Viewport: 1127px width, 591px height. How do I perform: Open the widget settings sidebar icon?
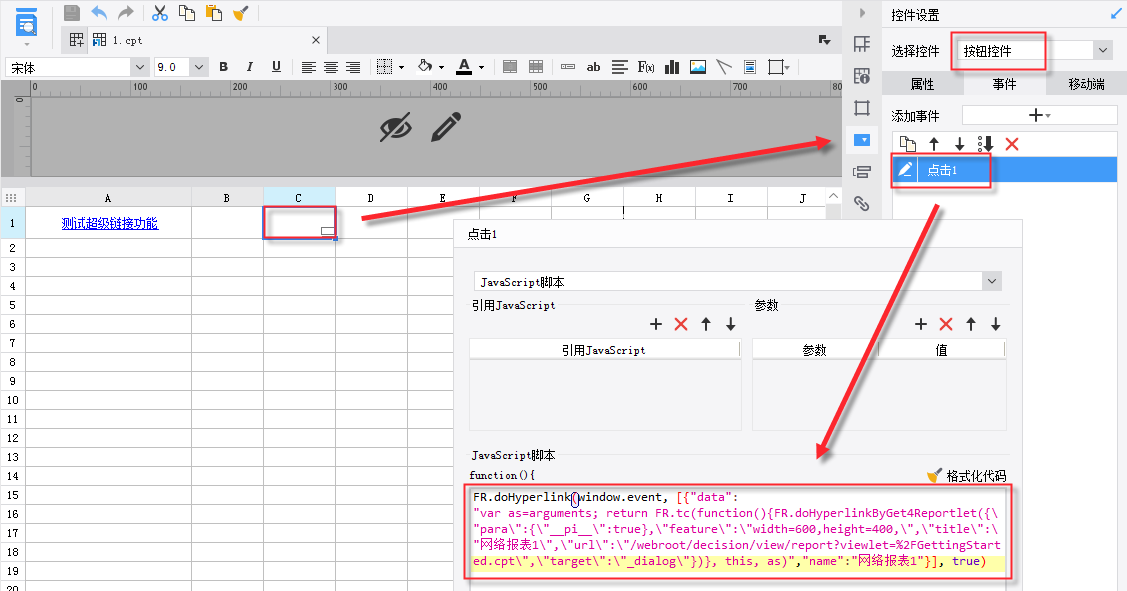click(x=862, y=140)
